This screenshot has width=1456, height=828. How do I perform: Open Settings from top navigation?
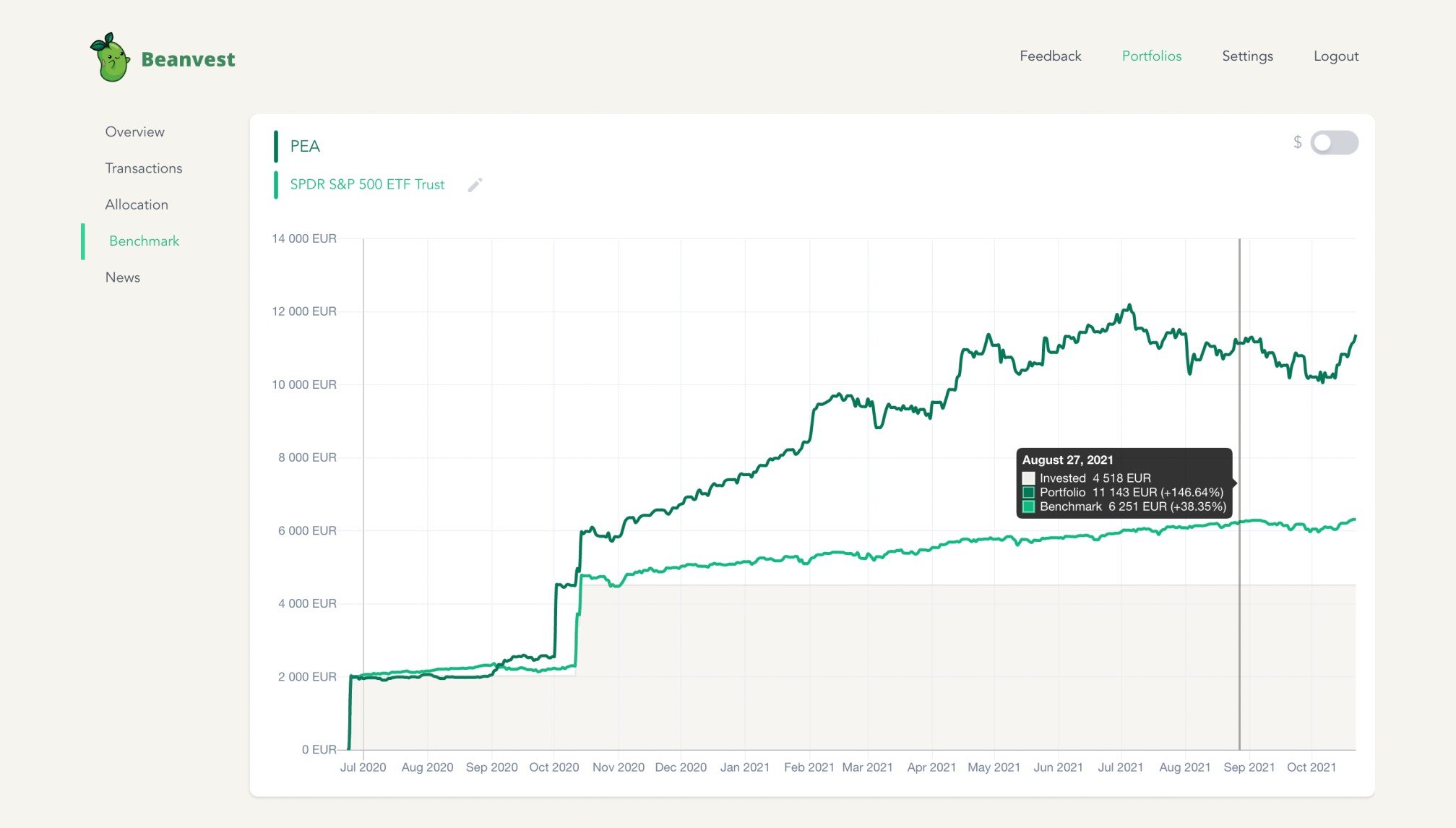tap(1247, 56)
